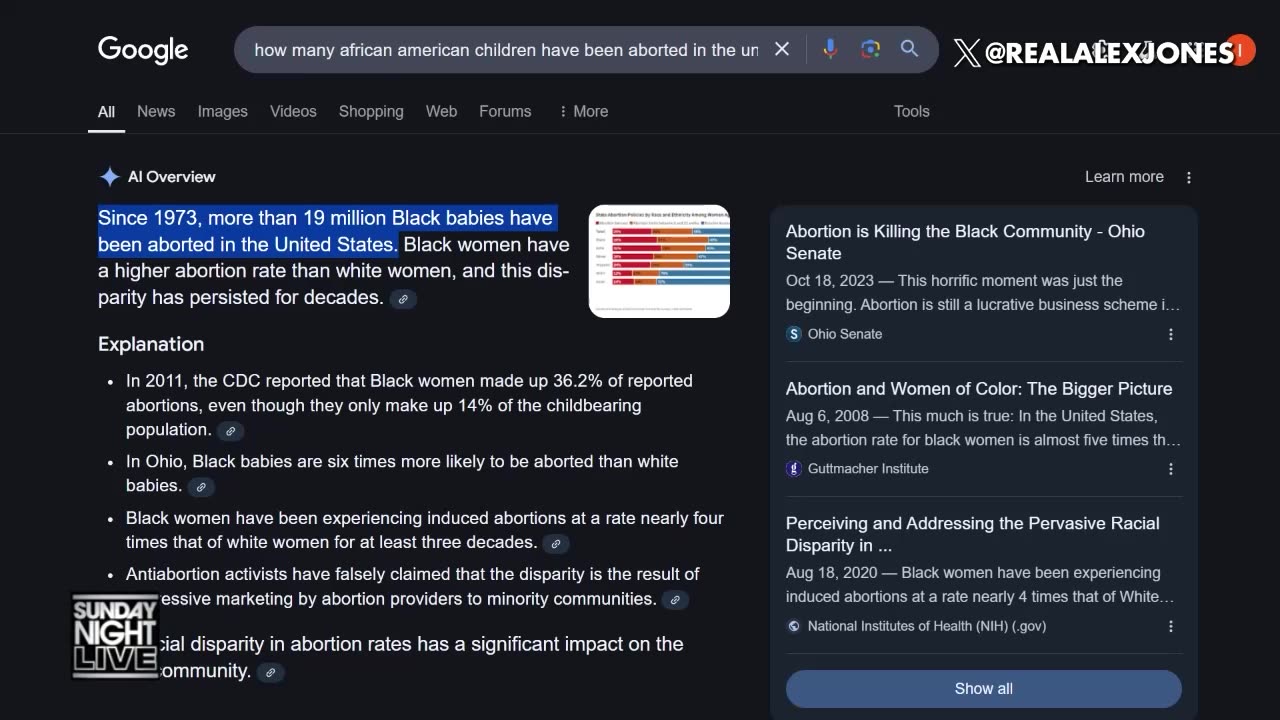Open three-dot menu for NIH result

pos(1171,626)
